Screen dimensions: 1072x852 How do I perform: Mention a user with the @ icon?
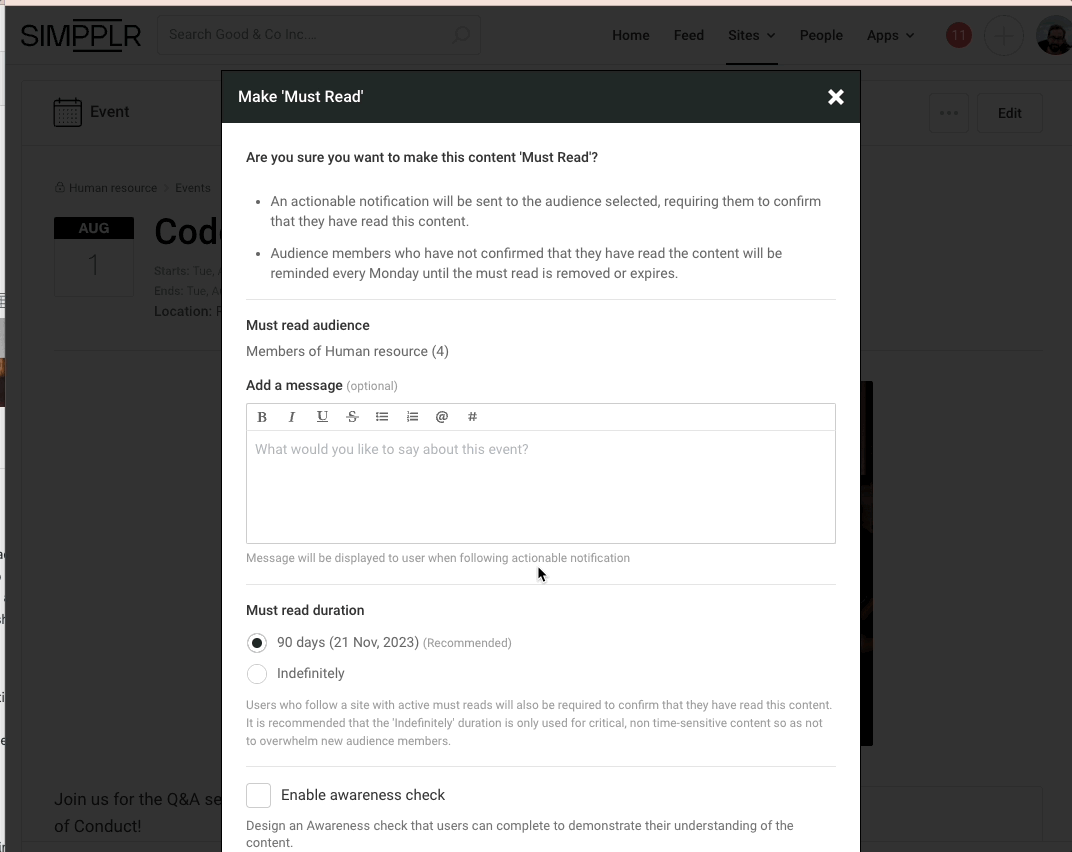[442, 417]
